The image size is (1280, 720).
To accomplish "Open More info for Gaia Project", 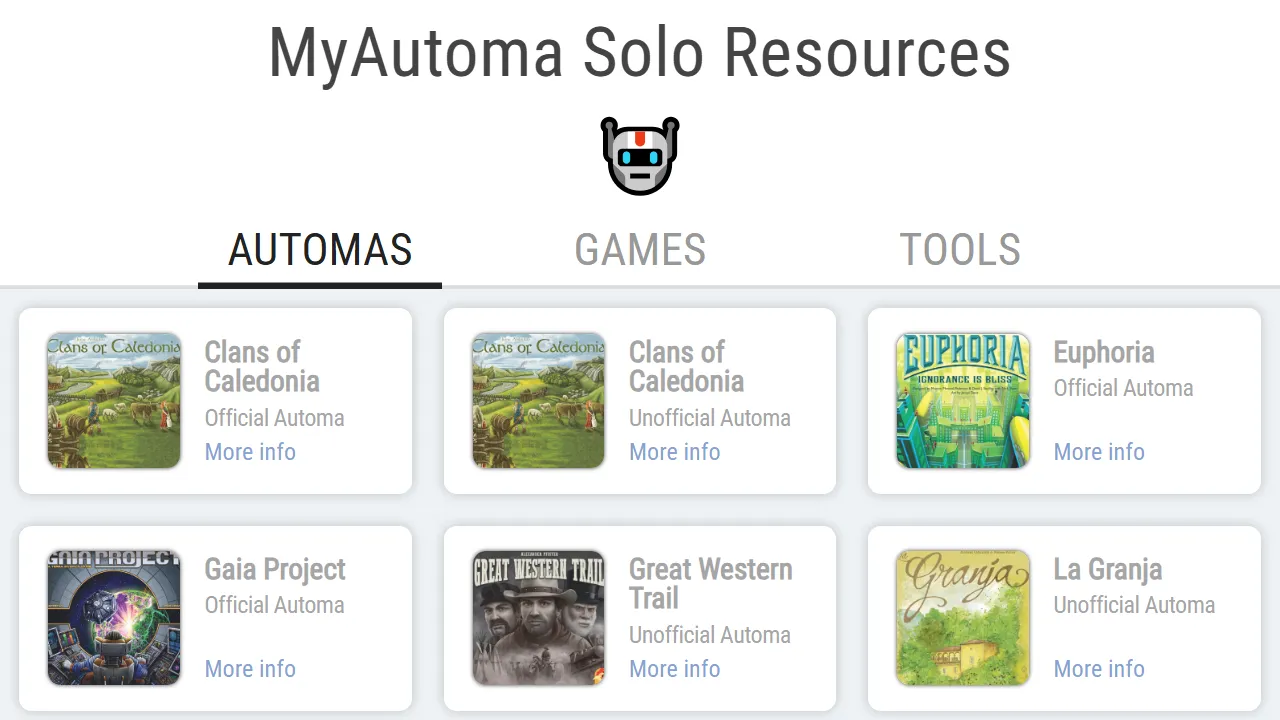I will 250,668.
